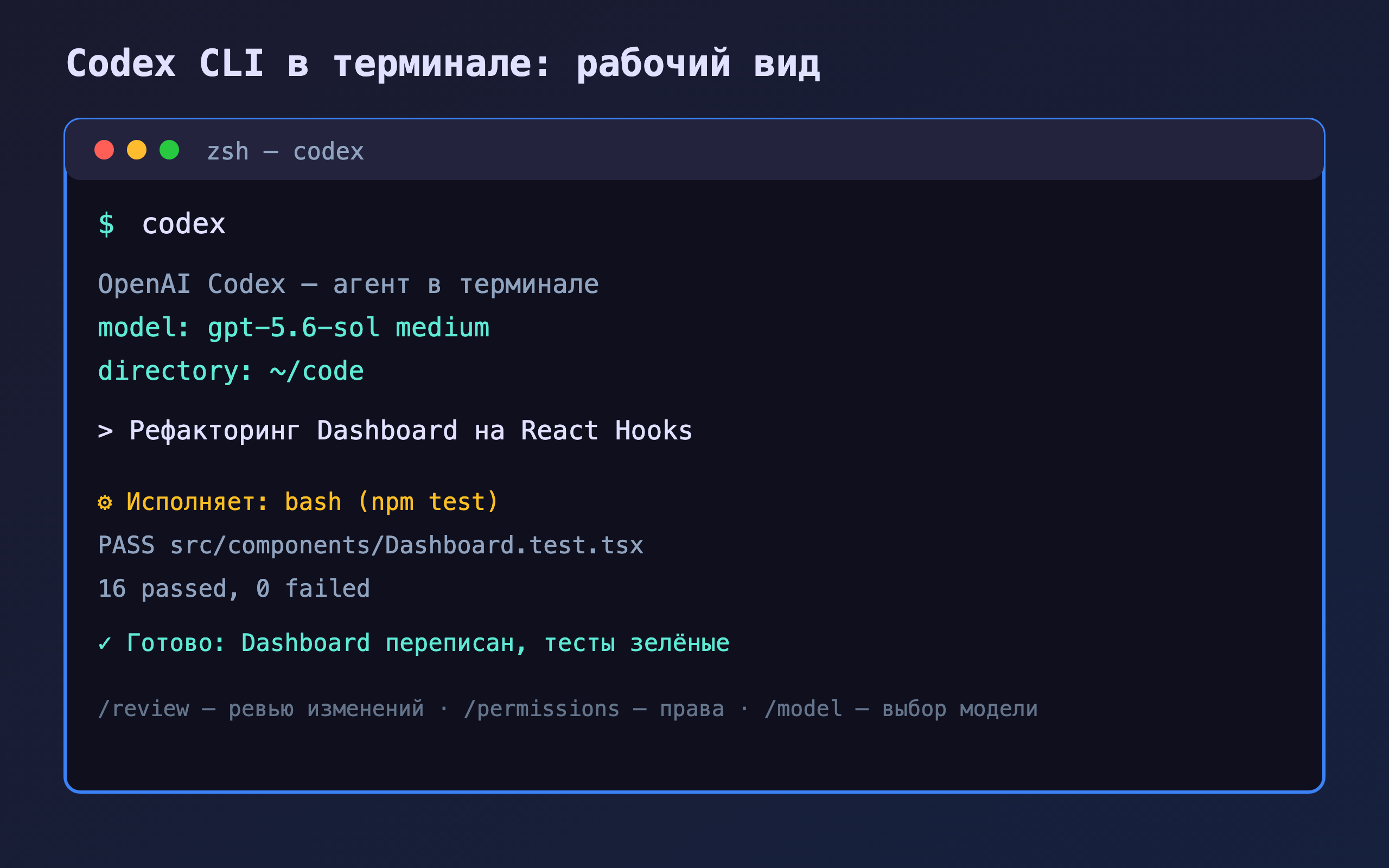Click the '16 passed, 0 failed' result
The image size is (1389, 868).
tap(234, 589)
